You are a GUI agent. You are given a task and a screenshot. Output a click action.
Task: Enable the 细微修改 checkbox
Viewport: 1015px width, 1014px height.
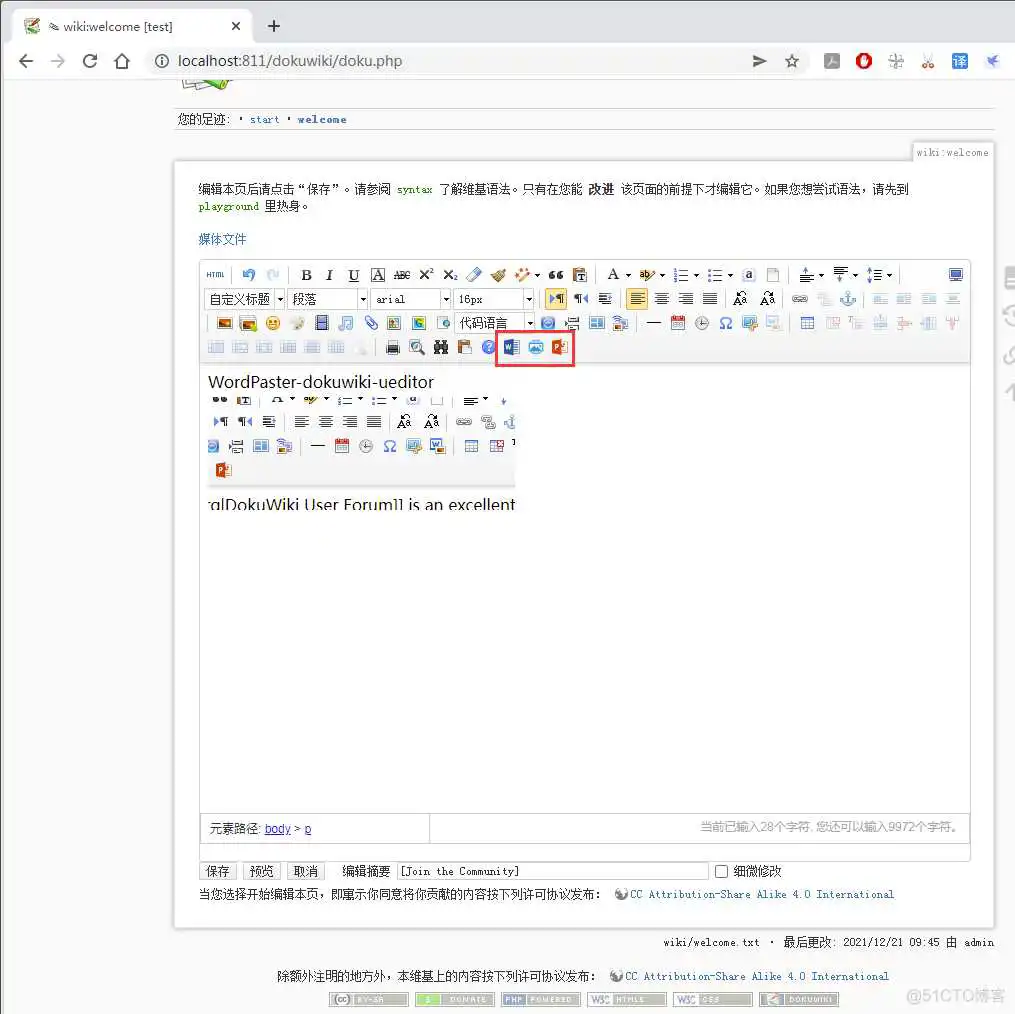click(x=721, y=871)
